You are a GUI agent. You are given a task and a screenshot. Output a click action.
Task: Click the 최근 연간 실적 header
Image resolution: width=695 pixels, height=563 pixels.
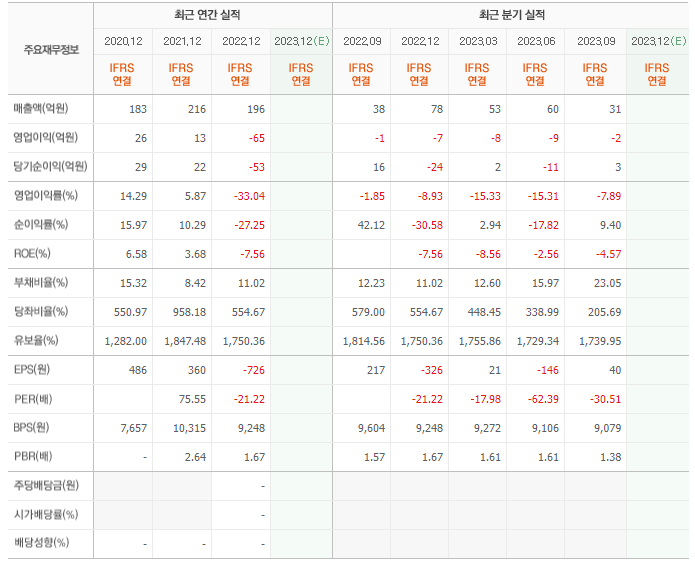207,15
